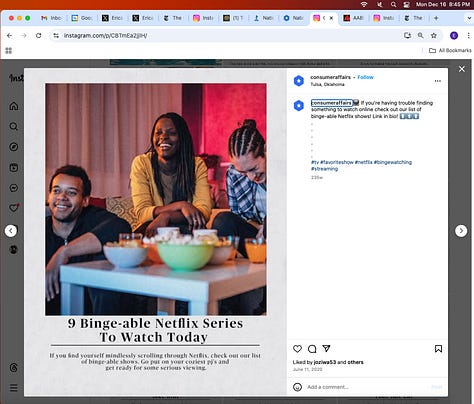Switch to the first X tab

pos(112,18)
